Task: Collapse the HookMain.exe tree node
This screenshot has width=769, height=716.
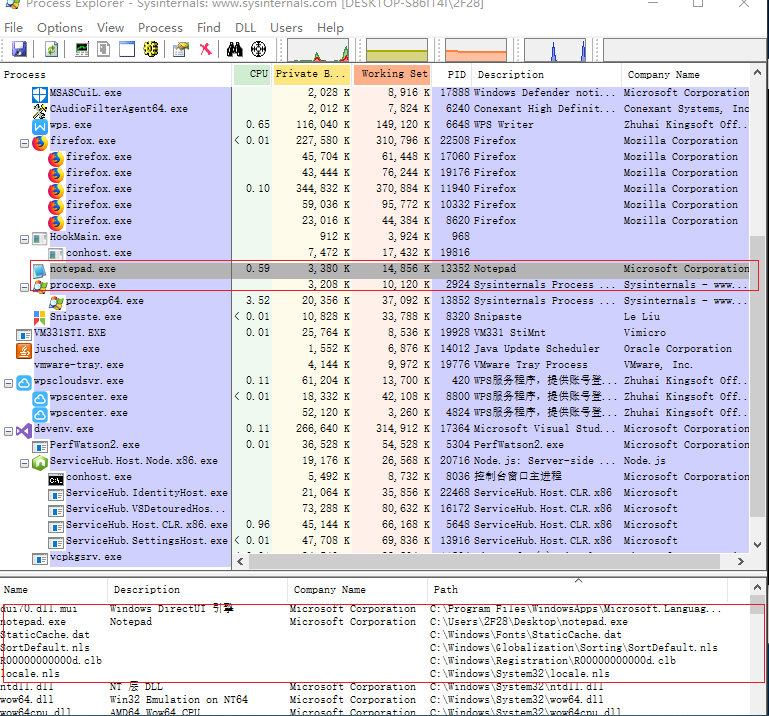Action: (24, 239)
